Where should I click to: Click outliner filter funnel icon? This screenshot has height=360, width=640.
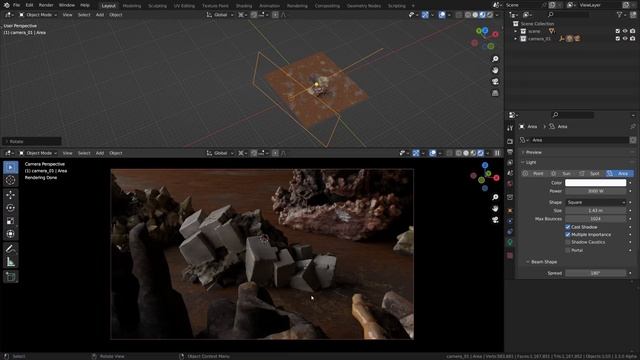[620, 15]
